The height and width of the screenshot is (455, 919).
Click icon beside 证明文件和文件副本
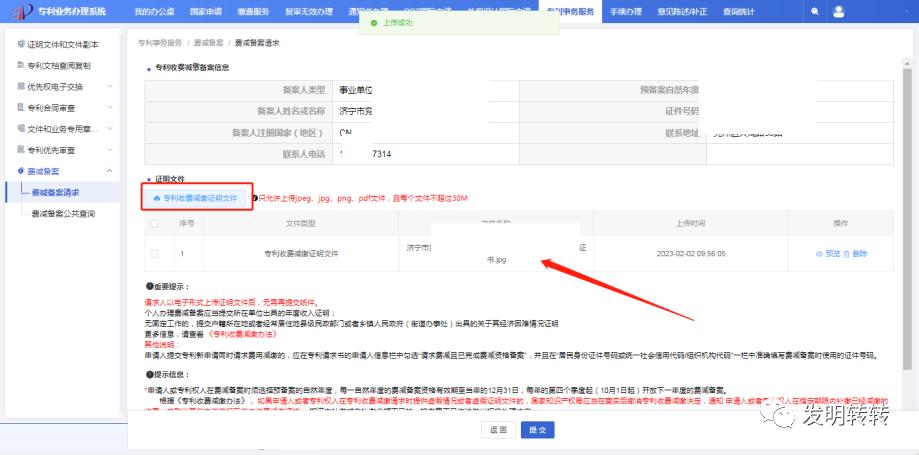click(21, 45)
